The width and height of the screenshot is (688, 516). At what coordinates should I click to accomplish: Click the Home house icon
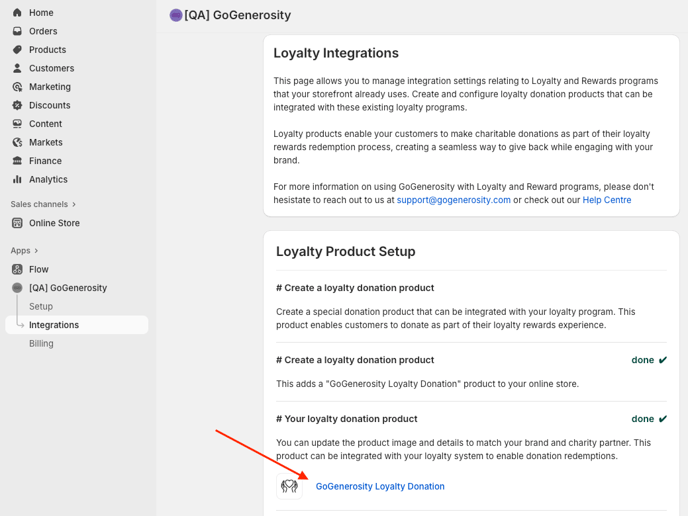click(x=17, y=13)
